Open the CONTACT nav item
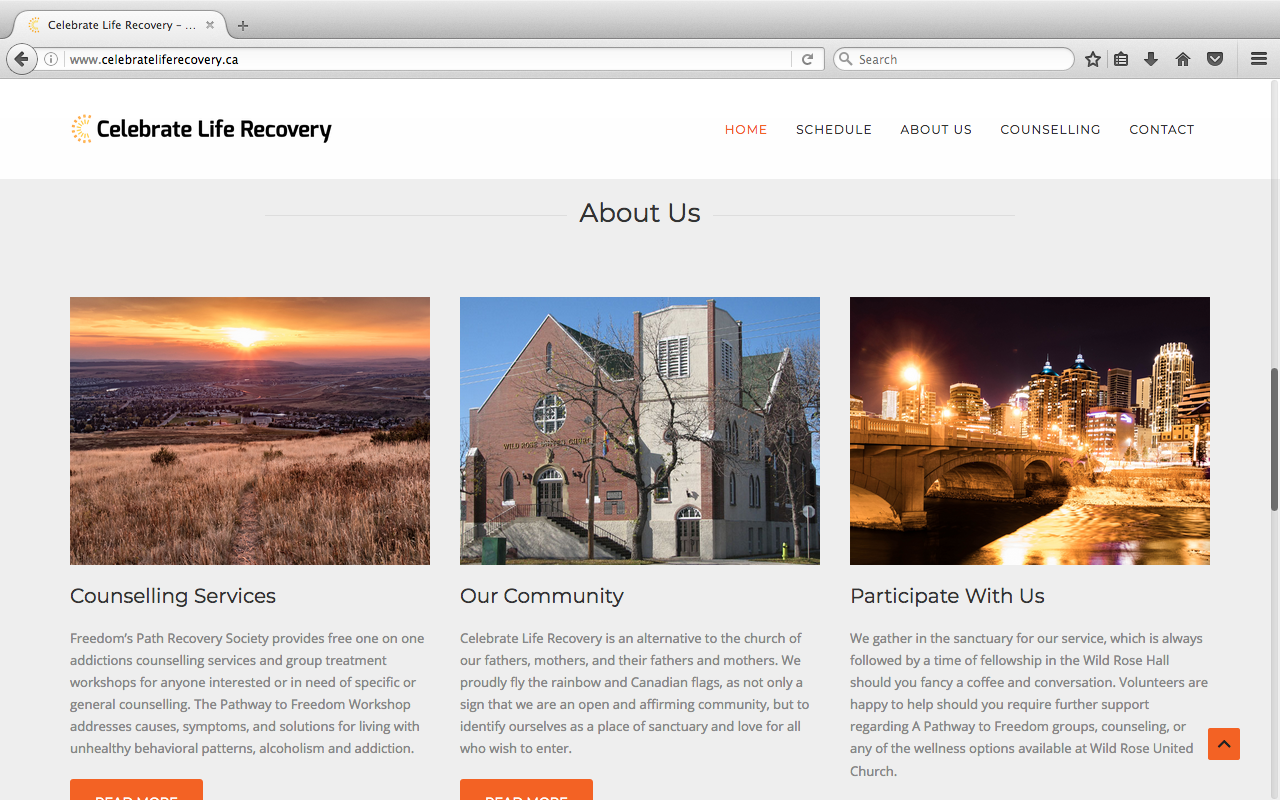 1162,129
